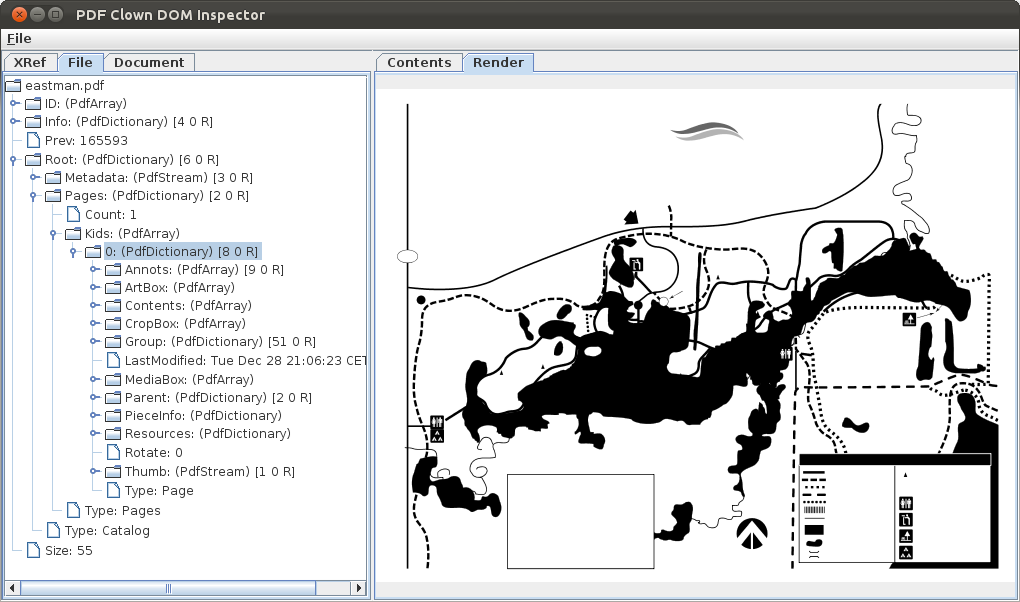This screenshot has height=602, width=1020.
Task: Switch to the XRef tab
Action: (29, 62)
